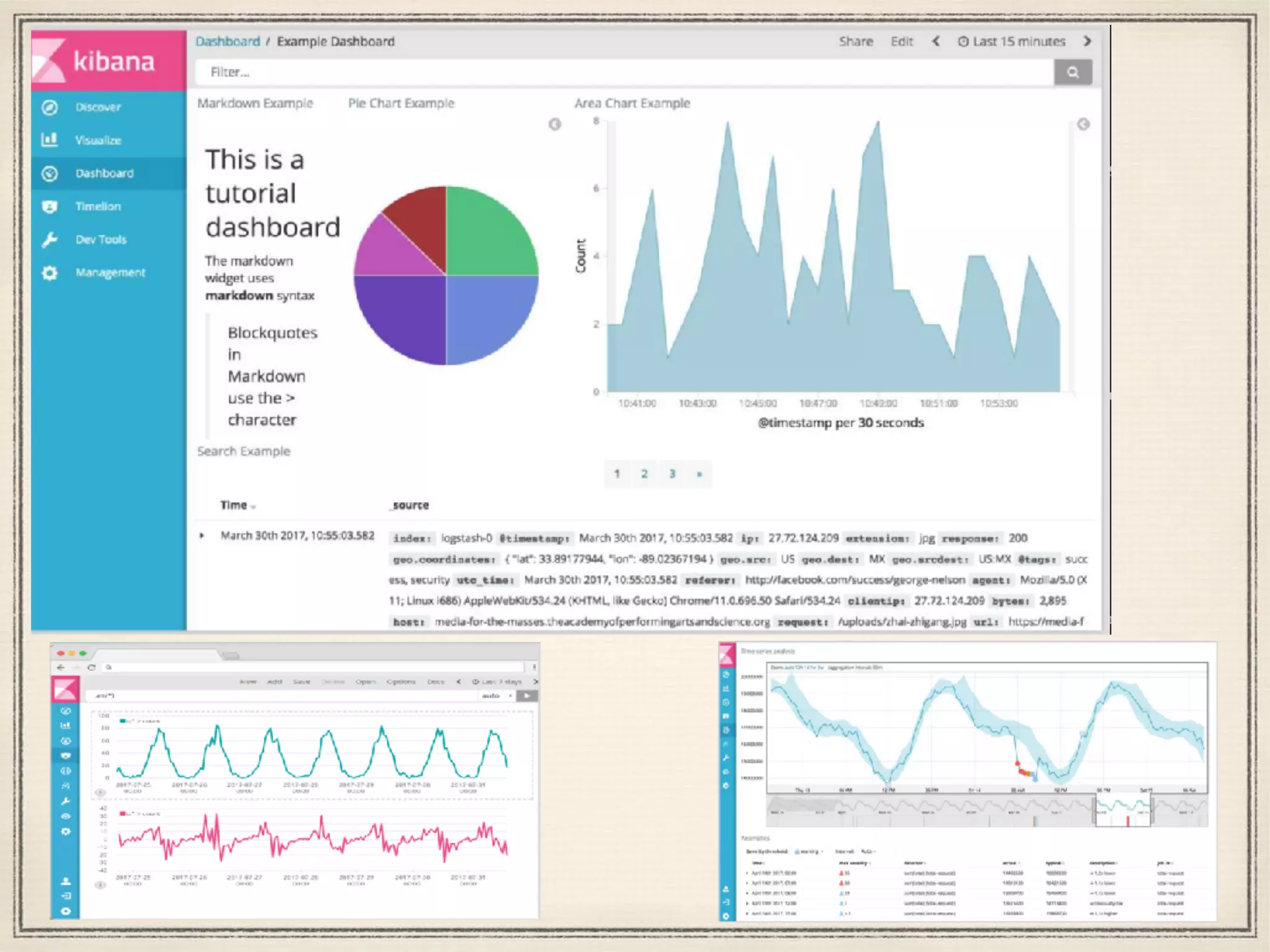Click the Dev Tools wrench icon
Viewport: 1270px width, 952px height.
tap(50, 240)
